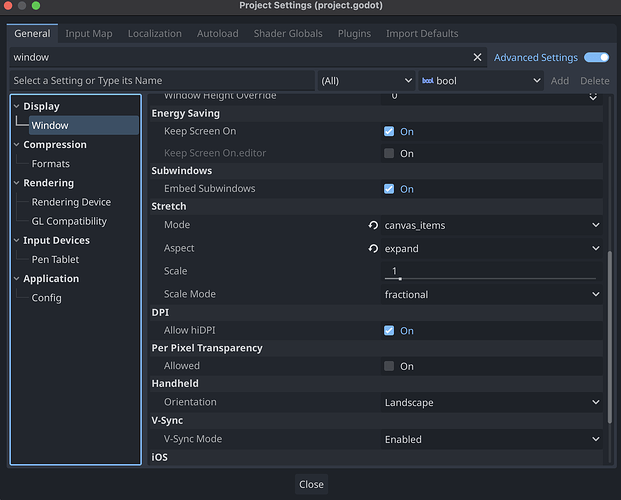621x500 pixels.
Task: Open Handheld Orientation Landscape dropdown
Action: point(491,403)
